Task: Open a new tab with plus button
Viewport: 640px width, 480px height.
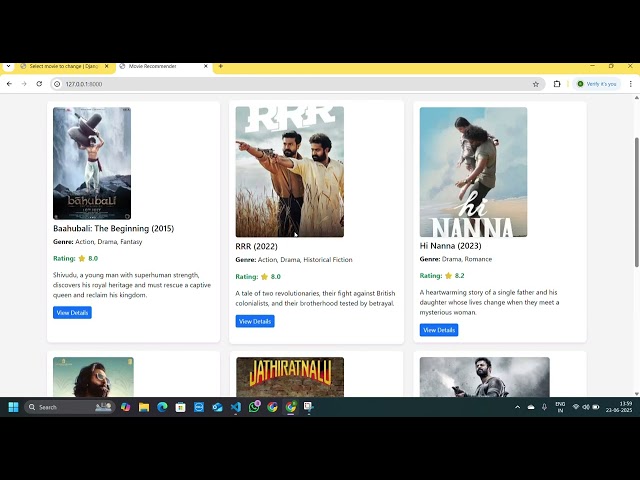Action: [221, 66]
